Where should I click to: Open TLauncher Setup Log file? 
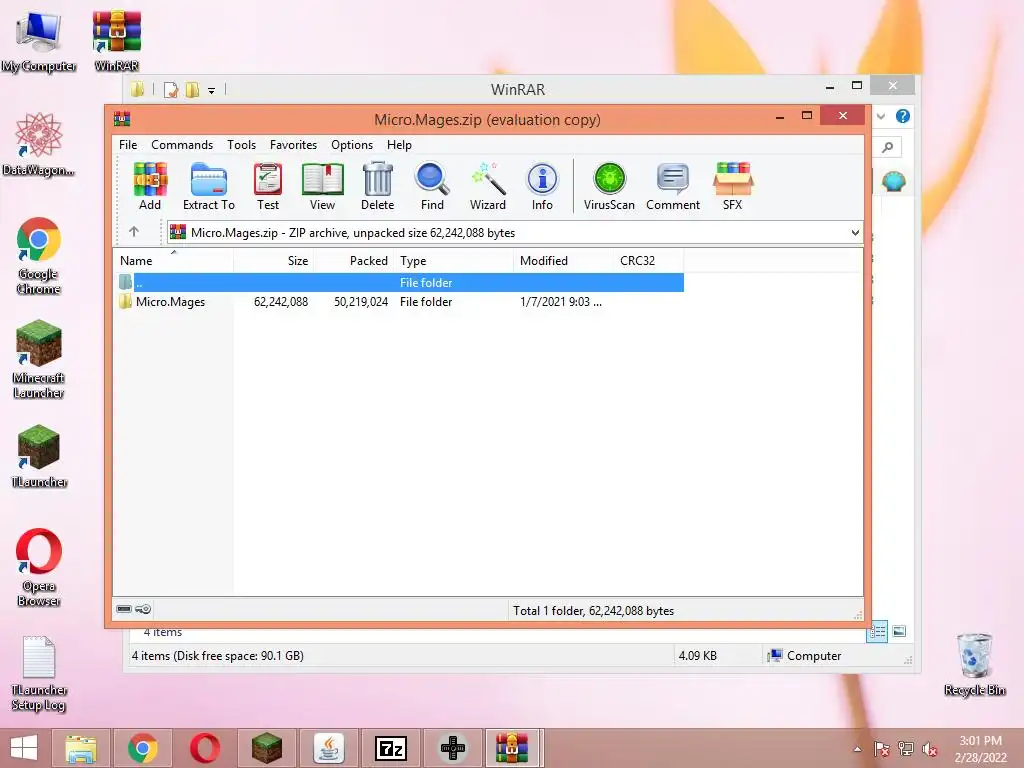39,673
